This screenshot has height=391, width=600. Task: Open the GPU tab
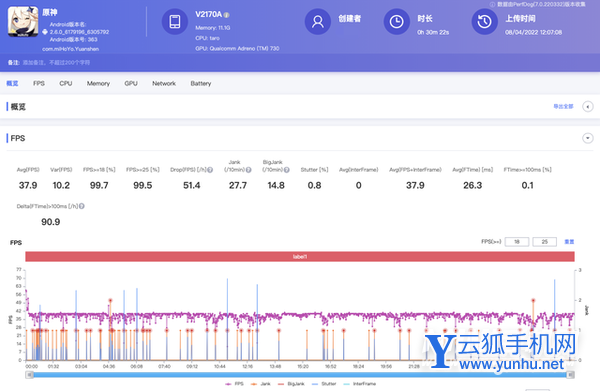click(x=131, y=83)
